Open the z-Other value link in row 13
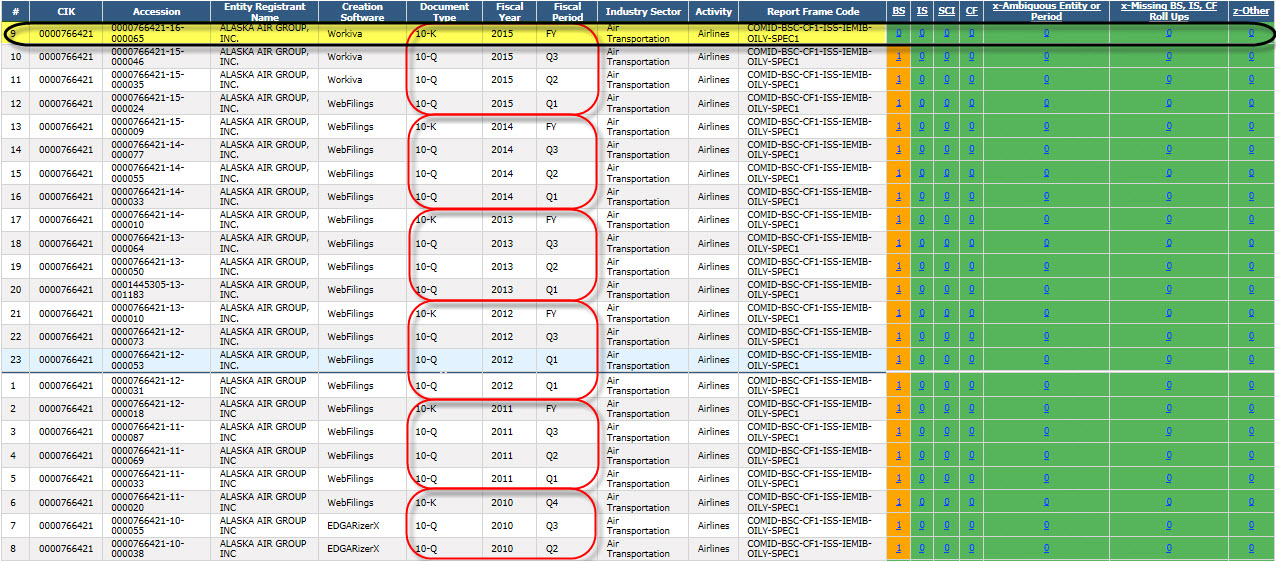The image size is (1276, 562). pos(1251,127)
